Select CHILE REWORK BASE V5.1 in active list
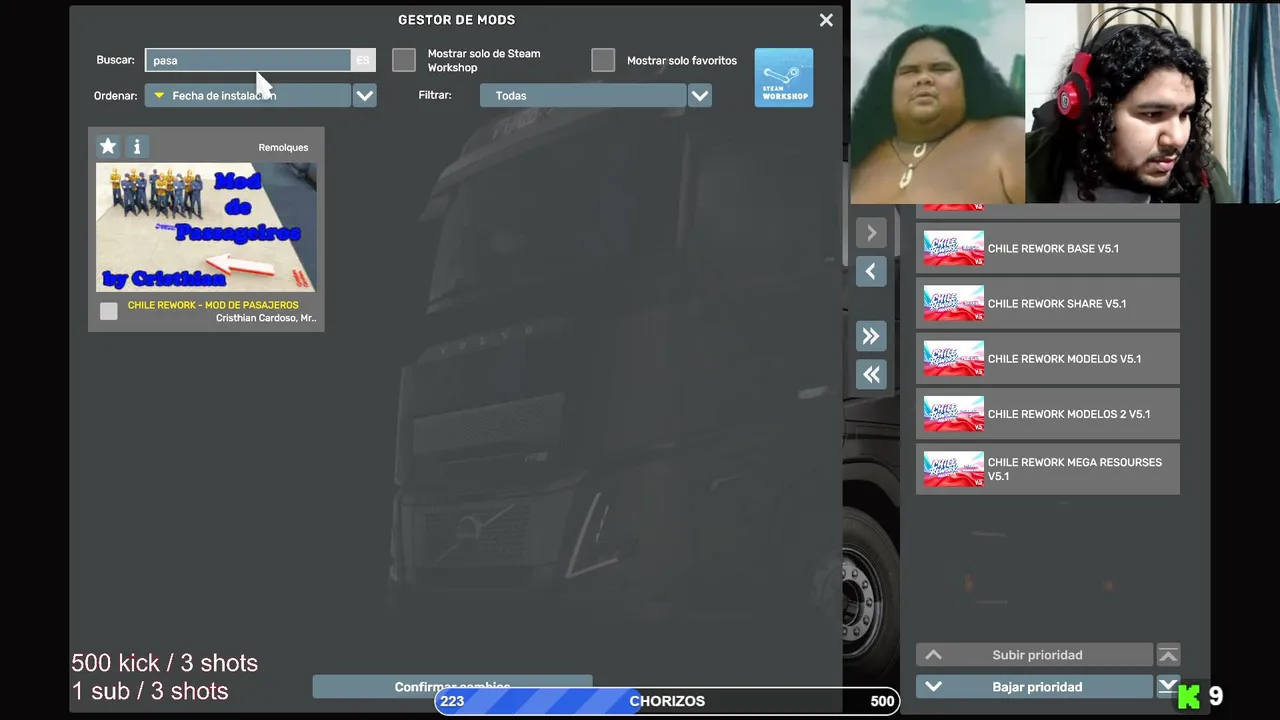 1048,249
